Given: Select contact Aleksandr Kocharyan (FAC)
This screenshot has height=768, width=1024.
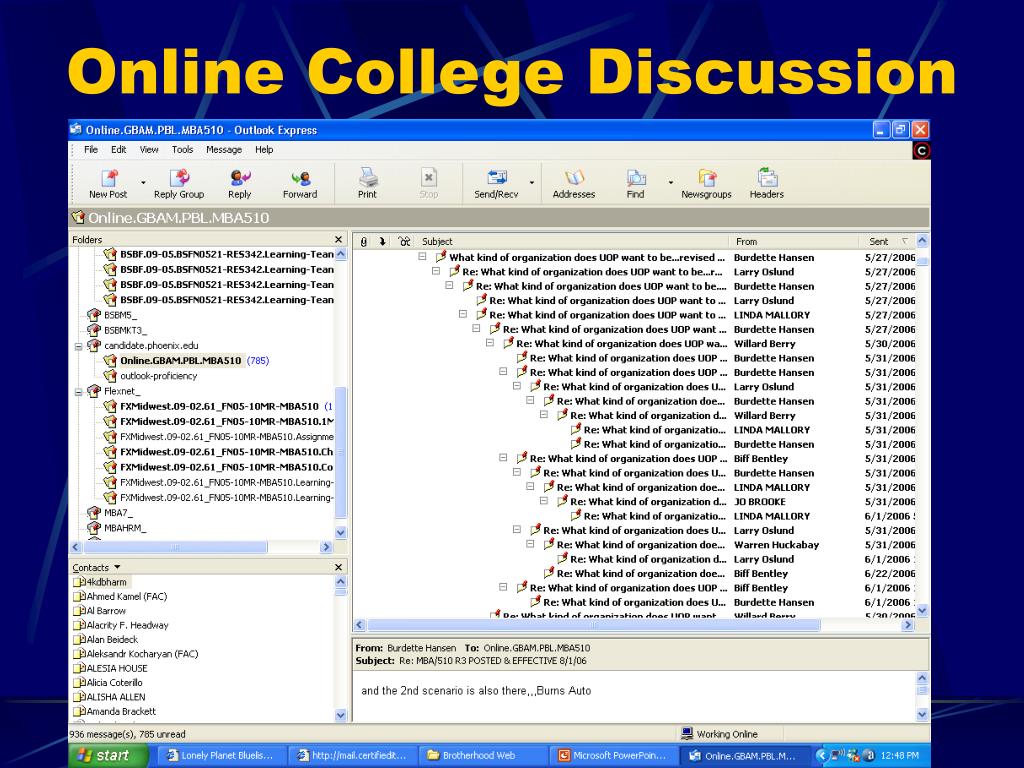Looking at the screenshot, I should click(x=142, y=654).
